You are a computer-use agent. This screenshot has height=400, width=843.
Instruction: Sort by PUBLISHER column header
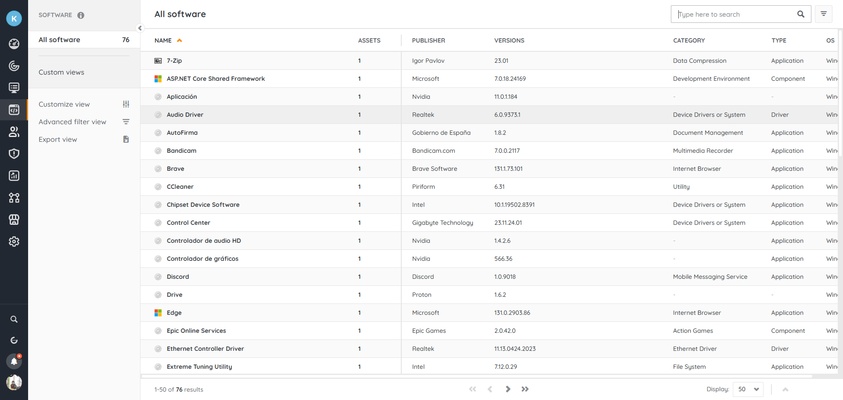428,40
